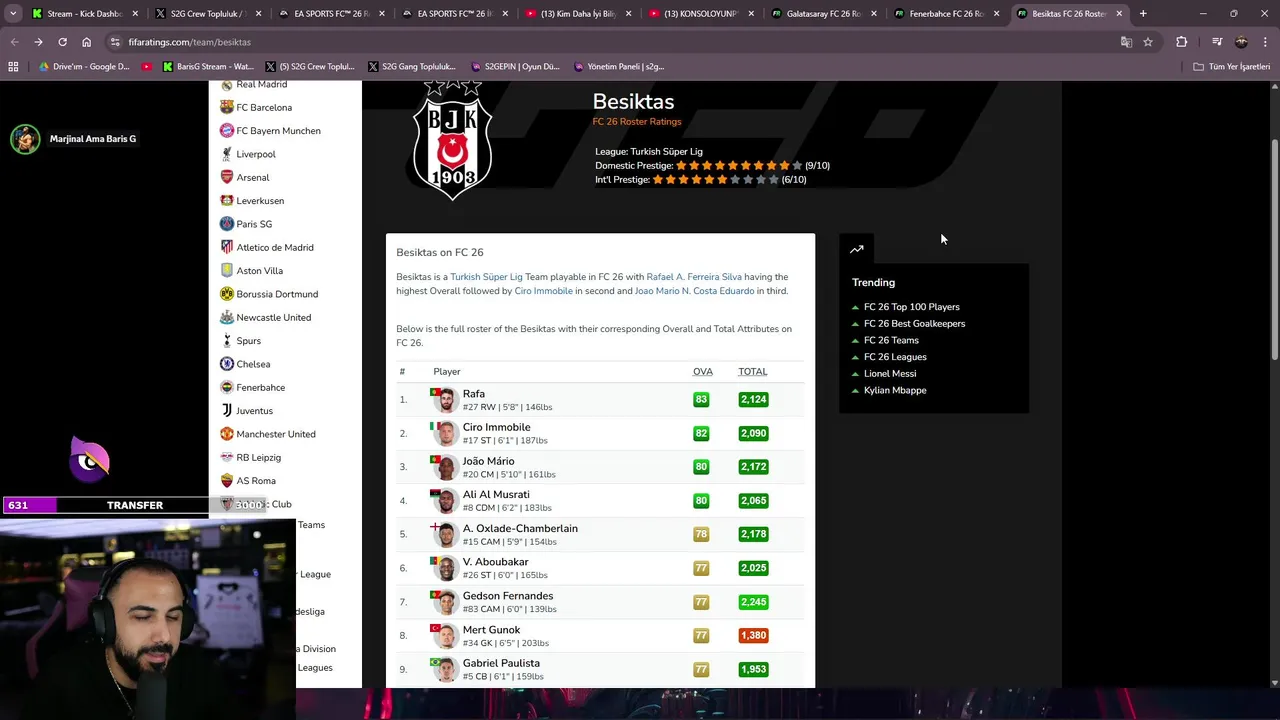This screenshot has width=1280, height=720.
Task: Switch to the Kim Daha İyi Bilir tab
Action: click(x=577, y=14)
